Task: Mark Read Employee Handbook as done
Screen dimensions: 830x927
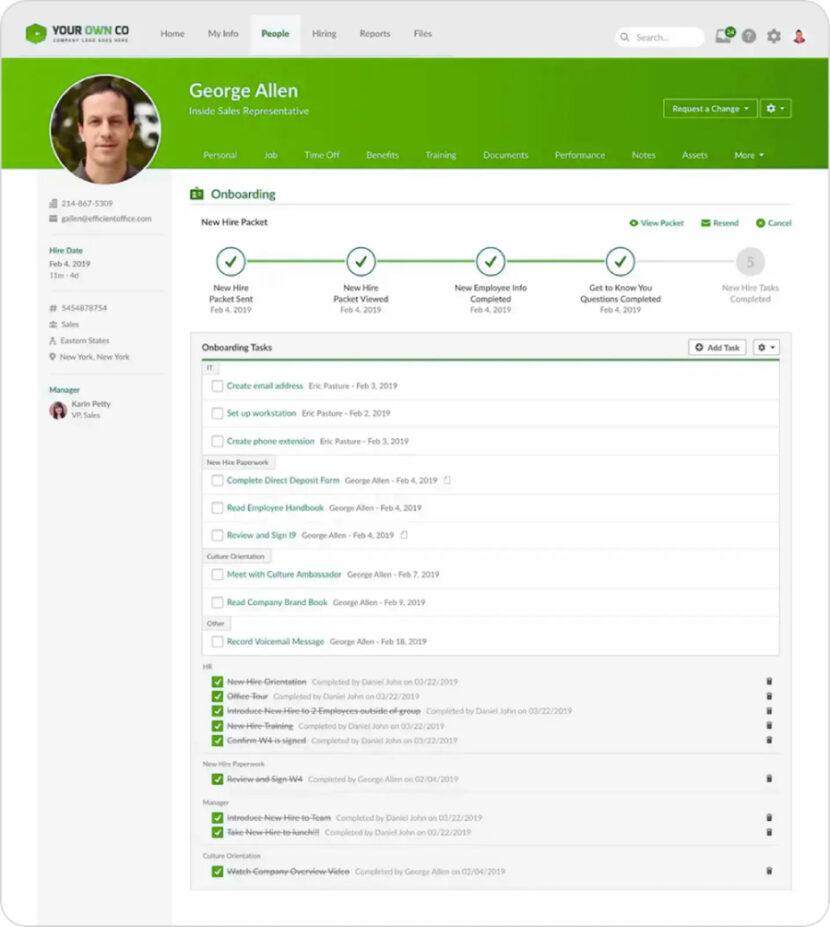Action: coord(217,508)
